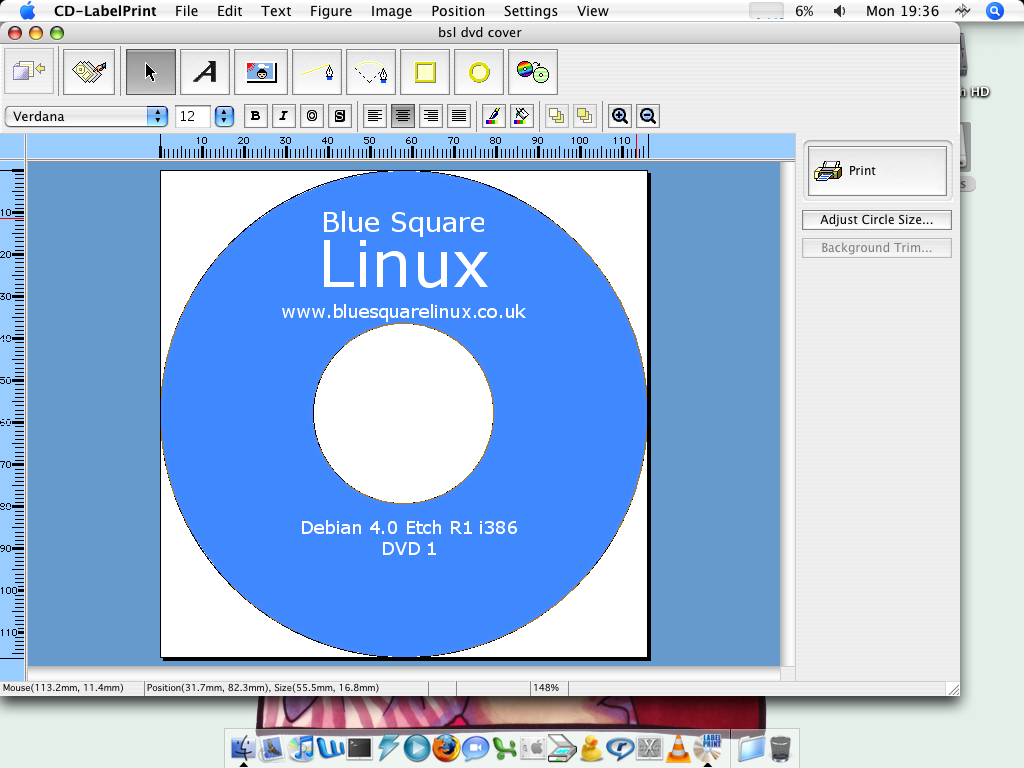This screenshot has width=1024, height=768.
Task: Open the Figure menu
Action: tap(330, 11)
